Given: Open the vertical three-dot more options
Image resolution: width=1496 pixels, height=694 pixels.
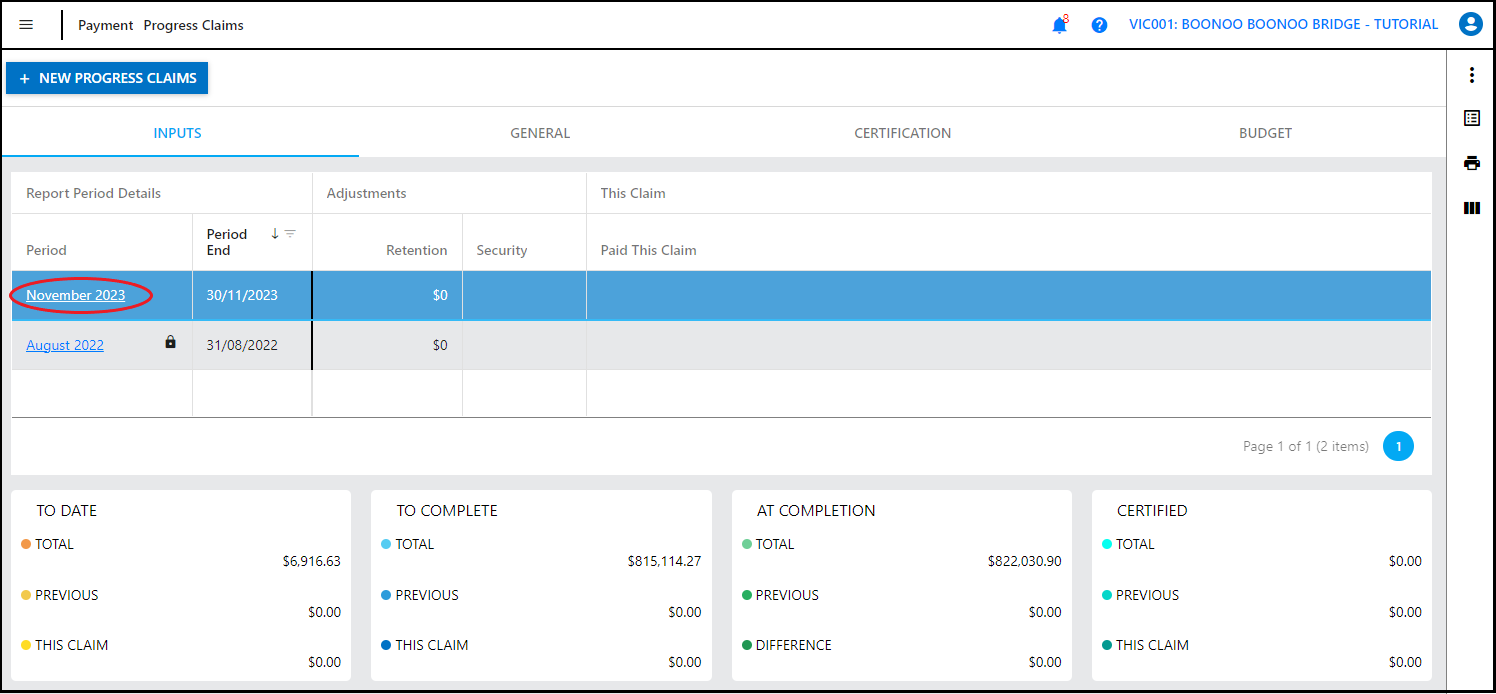Looking at the screenshot, I should (1471, 75).
